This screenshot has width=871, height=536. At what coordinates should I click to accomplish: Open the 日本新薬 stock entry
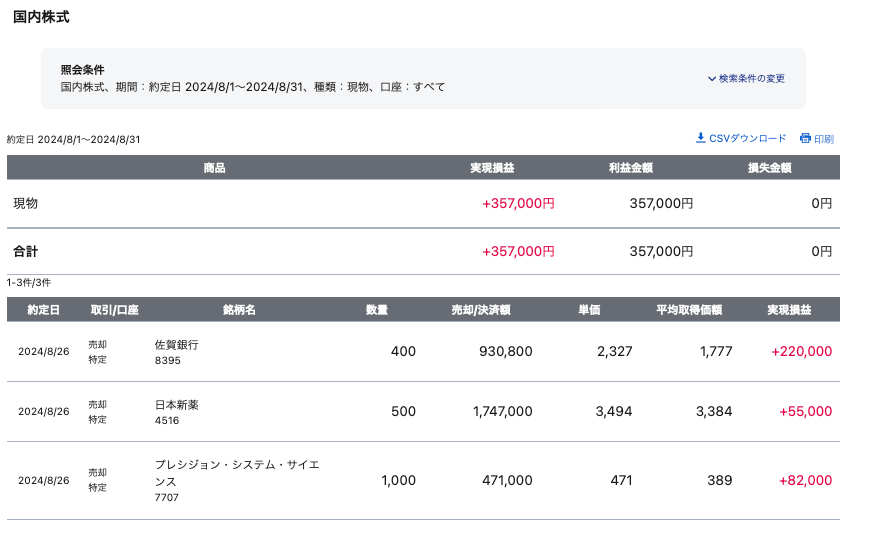click(177, 405)
